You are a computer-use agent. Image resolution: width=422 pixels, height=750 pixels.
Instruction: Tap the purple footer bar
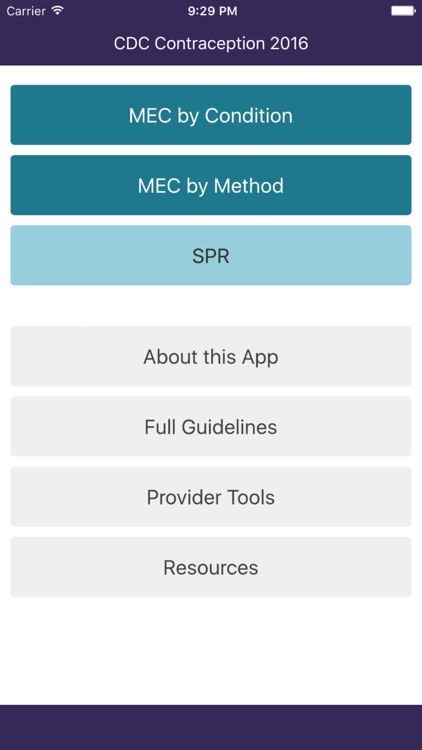[x=211, y=727]
